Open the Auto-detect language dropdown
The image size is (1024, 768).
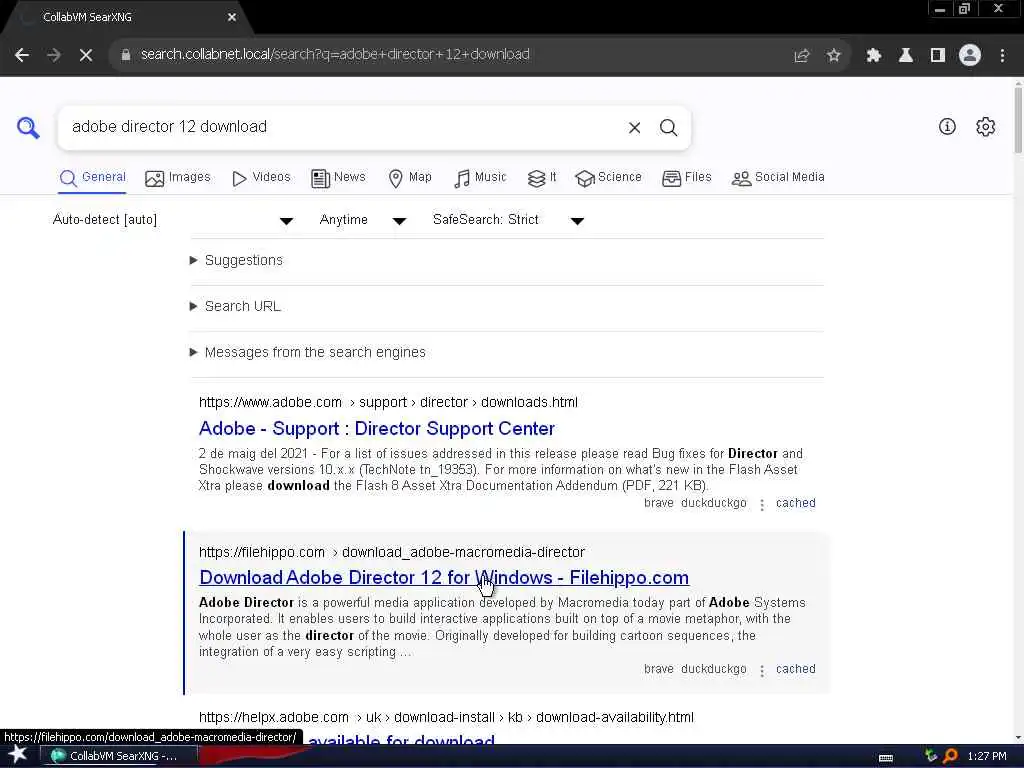click(x=172, y=220)
